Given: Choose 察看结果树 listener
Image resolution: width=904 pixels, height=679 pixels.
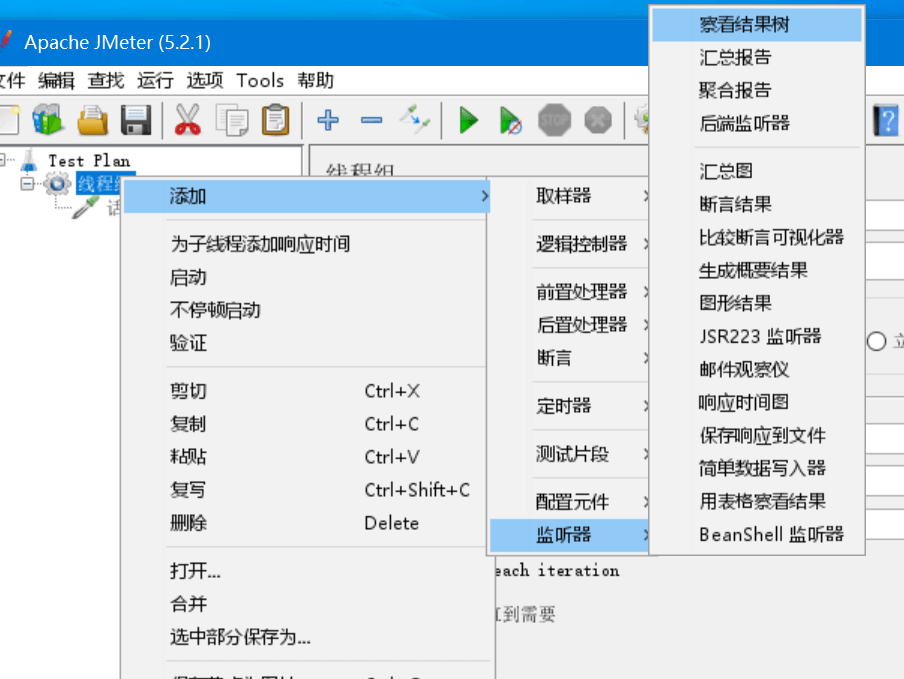Looking at the screenshot, I should [757, 25].
